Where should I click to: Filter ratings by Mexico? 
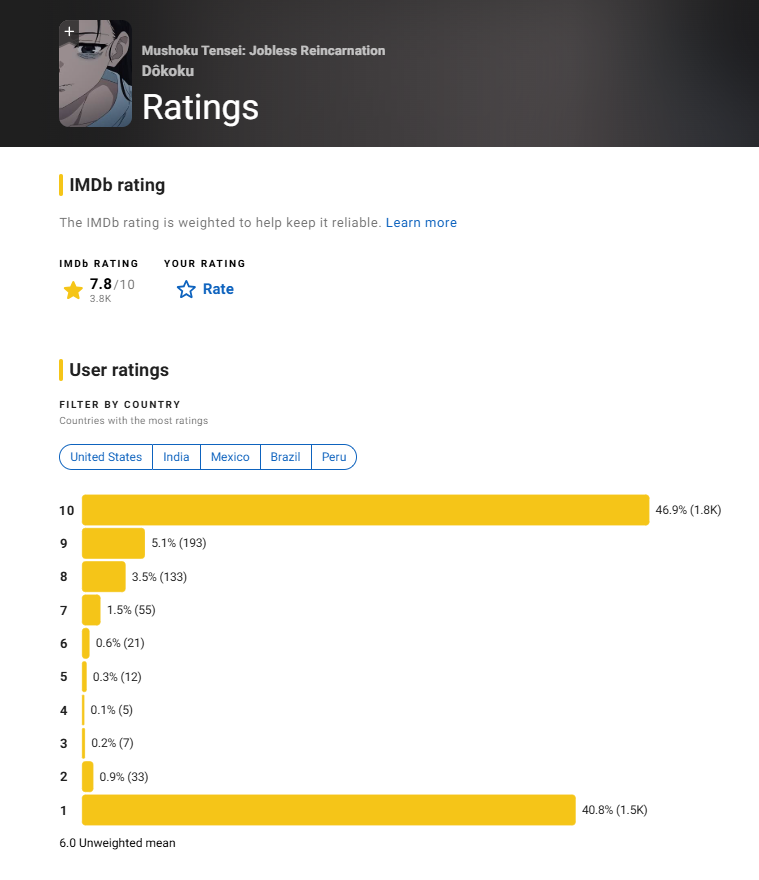pyautogui.click(x=230, y=457)
